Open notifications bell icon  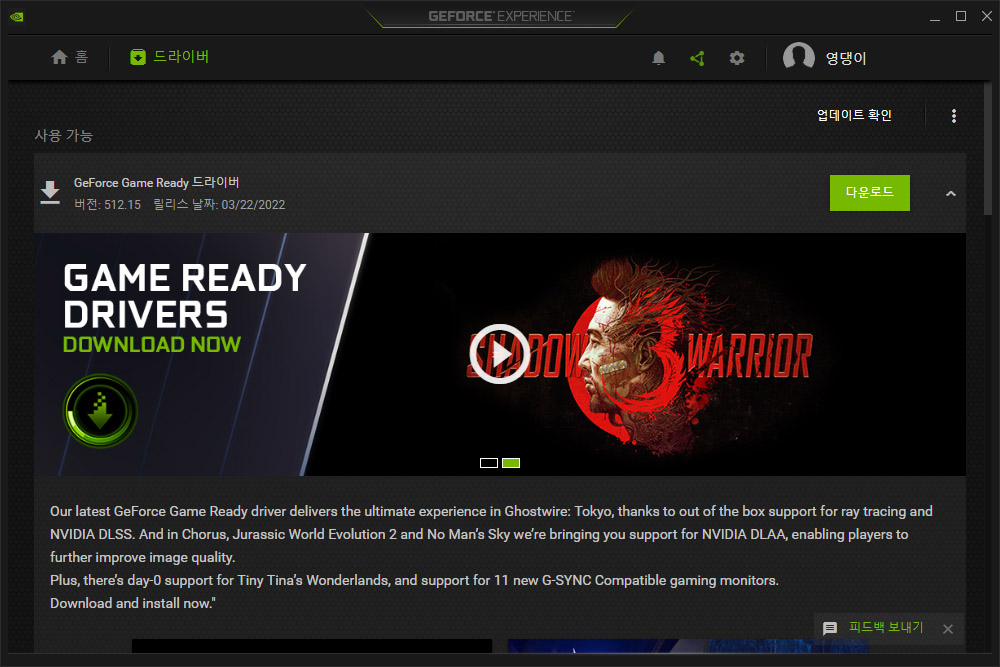(x=658, y=58)
